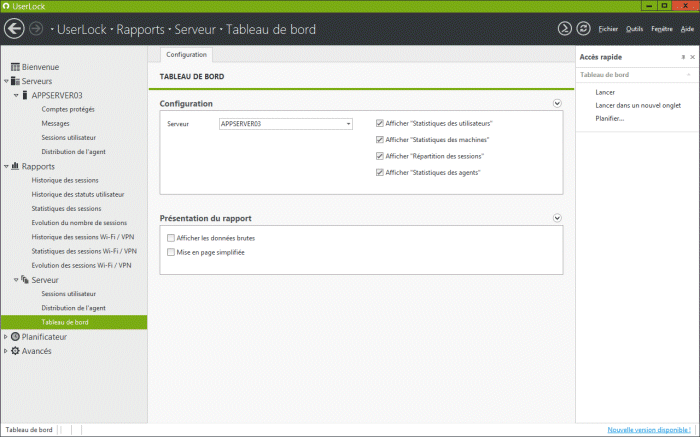Collapse the APPSERVER03 tree node
700x437 pixels.
[16, 96]
